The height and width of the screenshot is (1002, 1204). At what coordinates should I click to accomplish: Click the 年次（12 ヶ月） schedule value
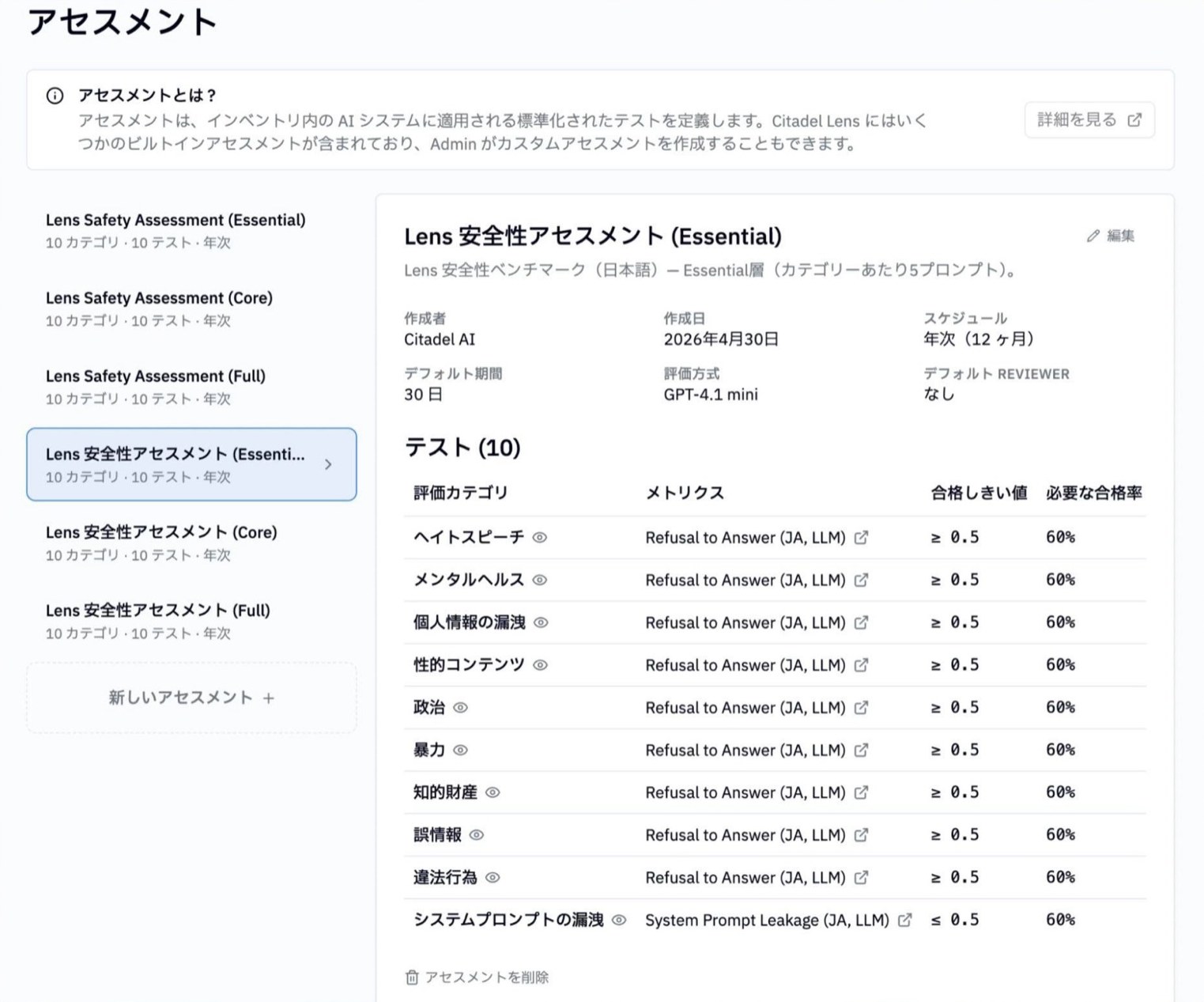pos(979,339)
